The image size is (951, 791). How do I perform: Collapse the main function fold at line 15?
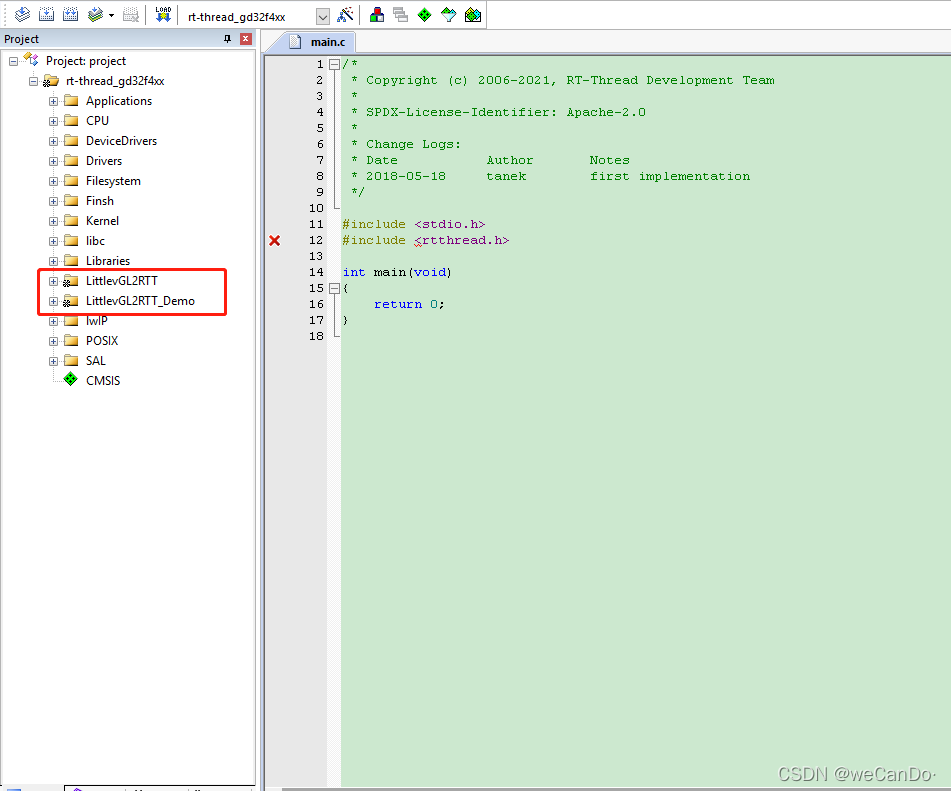pyautogui.click(x=334, y=288)
